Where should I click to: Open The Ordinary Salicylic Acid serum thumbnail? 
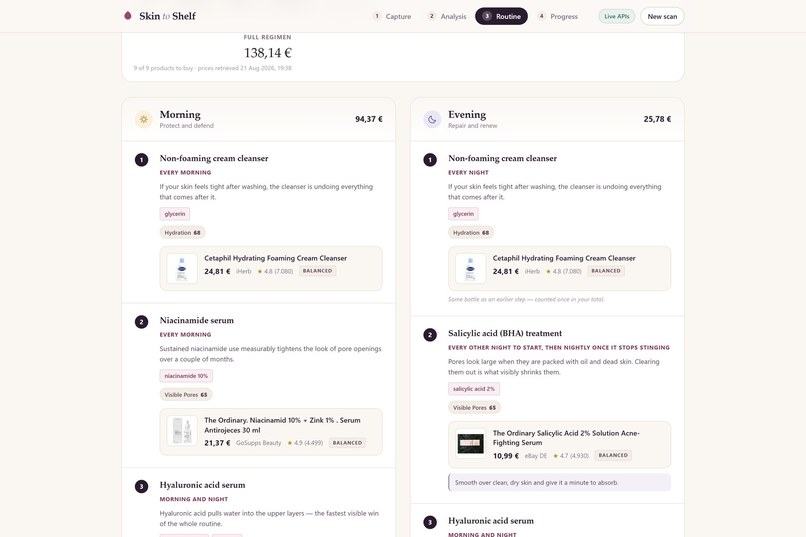pyautogui.click(x=470, y=443)
